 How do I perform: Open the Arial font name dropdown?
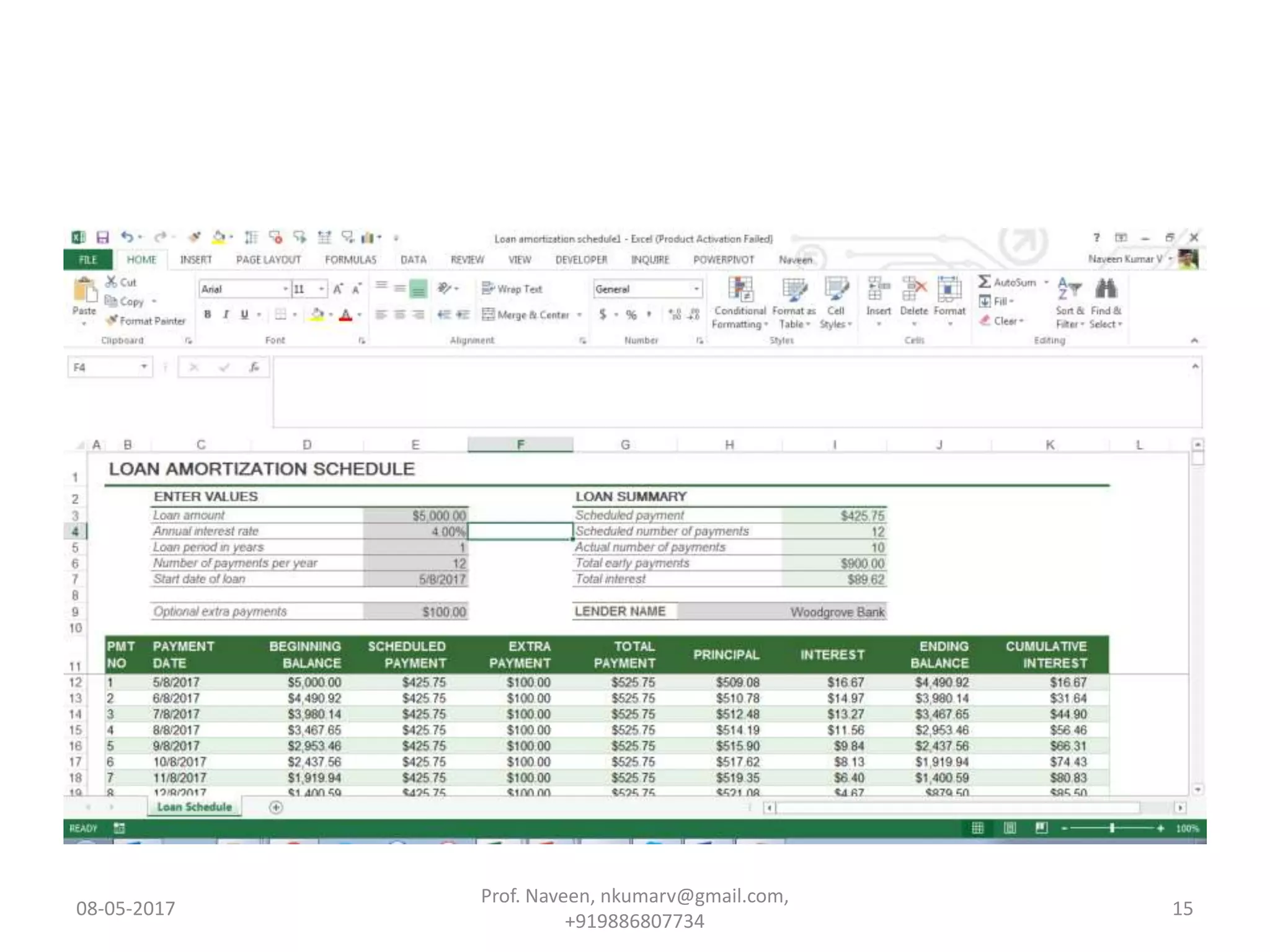tap(285, 289)
